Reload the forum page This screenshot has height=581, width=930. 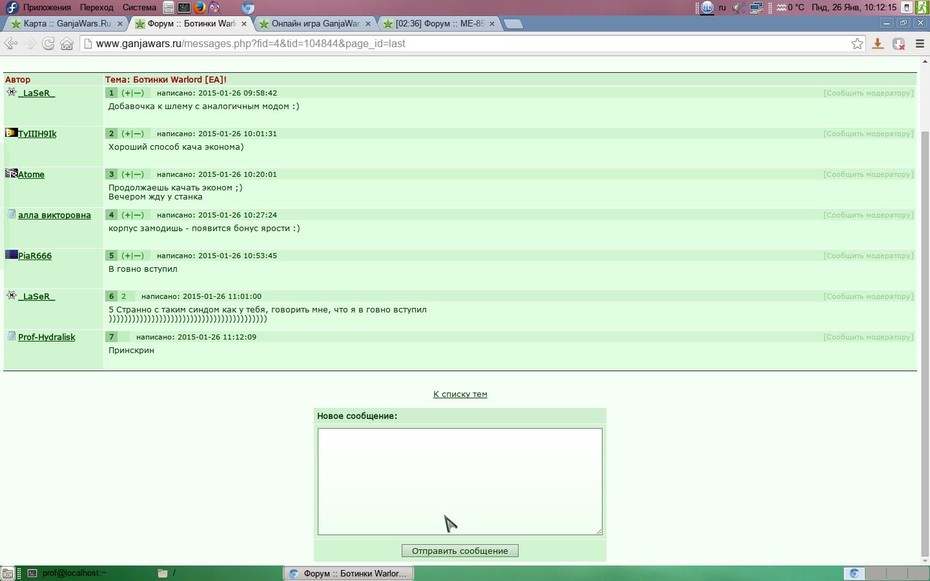click(48, 43)
